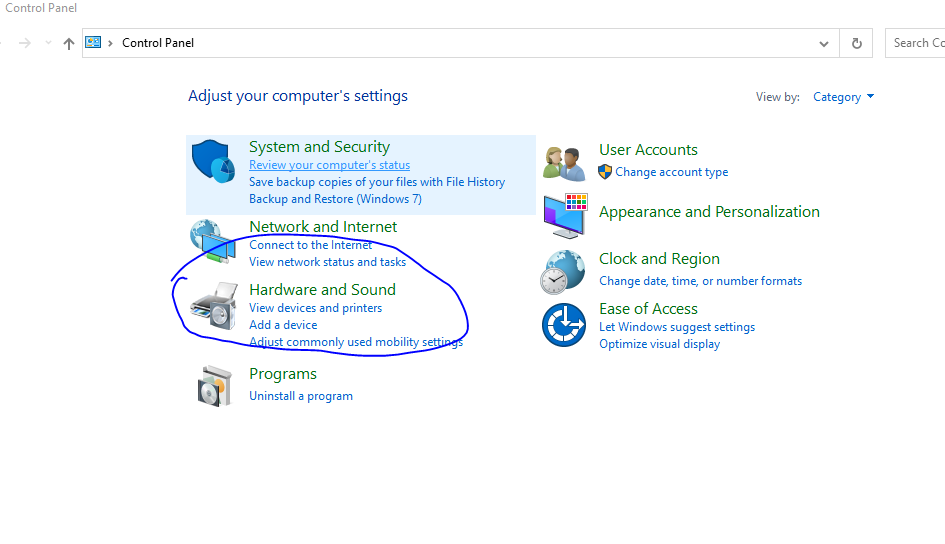Click the shield icon beside Change account type
This screenshot has width=945, height=544.
pos(605,172)
